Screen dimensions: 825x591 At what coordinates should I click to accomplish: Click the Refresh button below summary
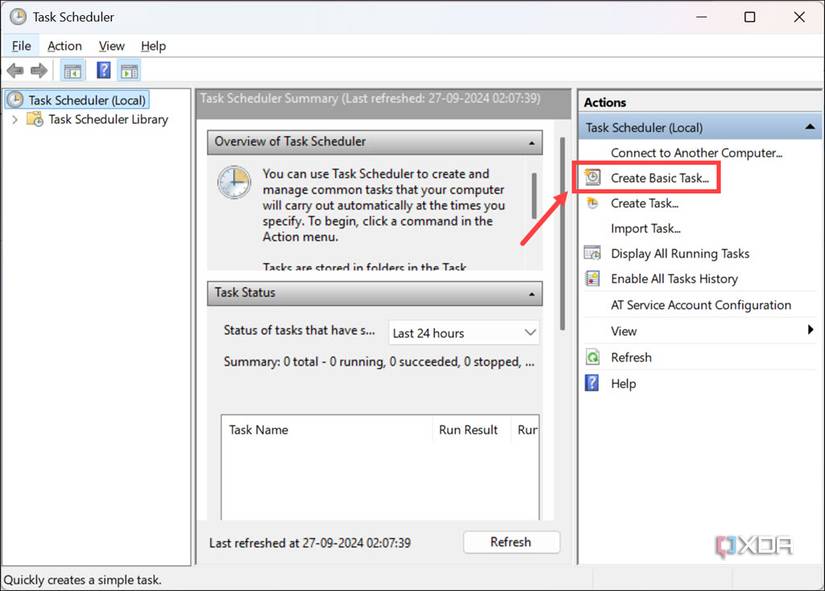(511, 542)
